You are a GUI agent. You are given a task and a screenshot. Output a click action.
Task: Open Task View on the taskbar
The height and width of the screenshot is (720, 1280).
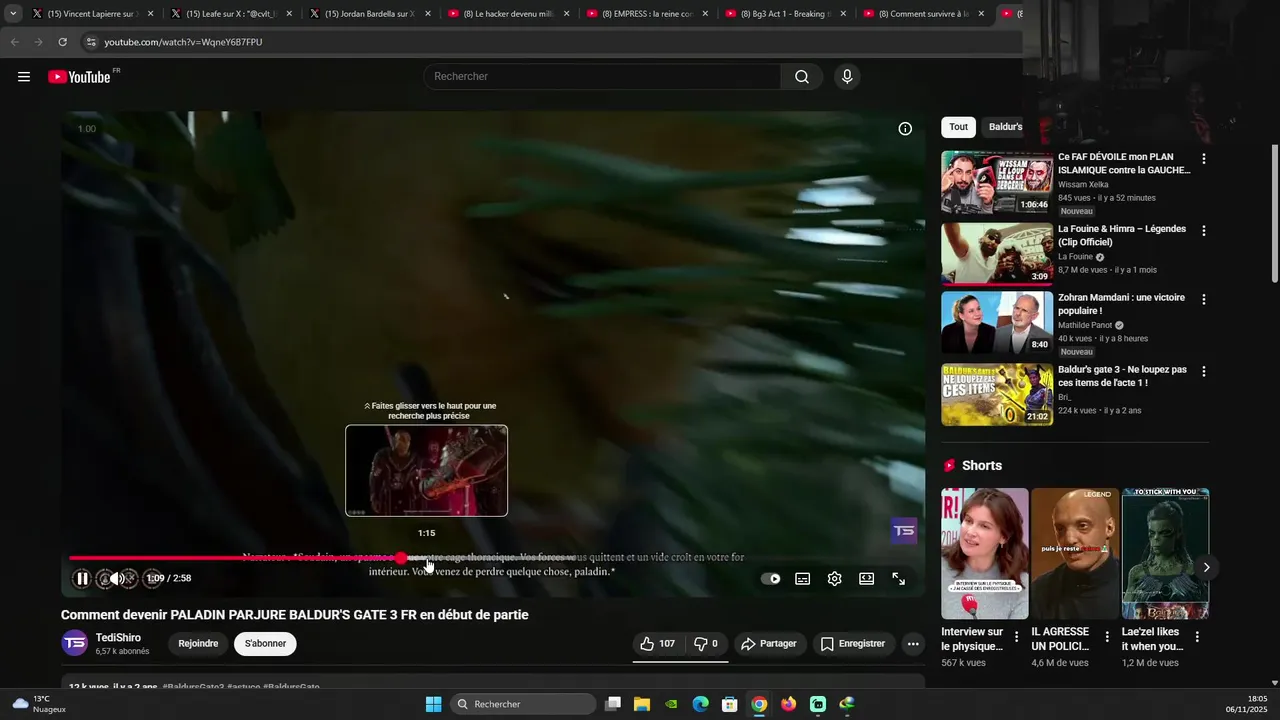[x=613, y=704]
